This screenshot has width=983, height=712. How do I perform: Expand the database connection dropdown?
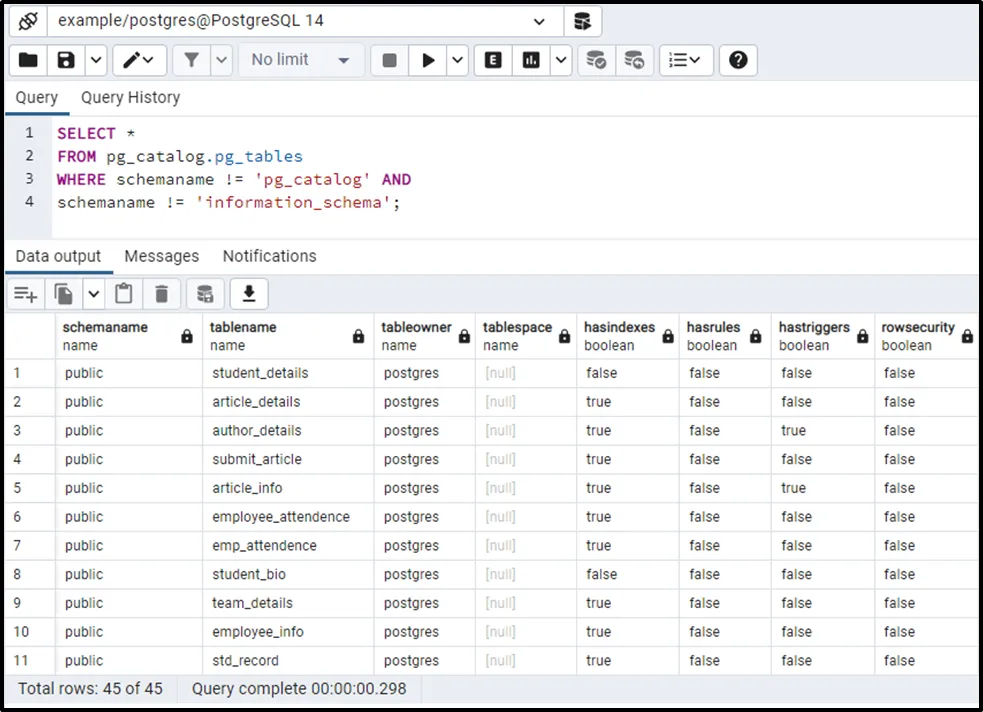(540, 21)
